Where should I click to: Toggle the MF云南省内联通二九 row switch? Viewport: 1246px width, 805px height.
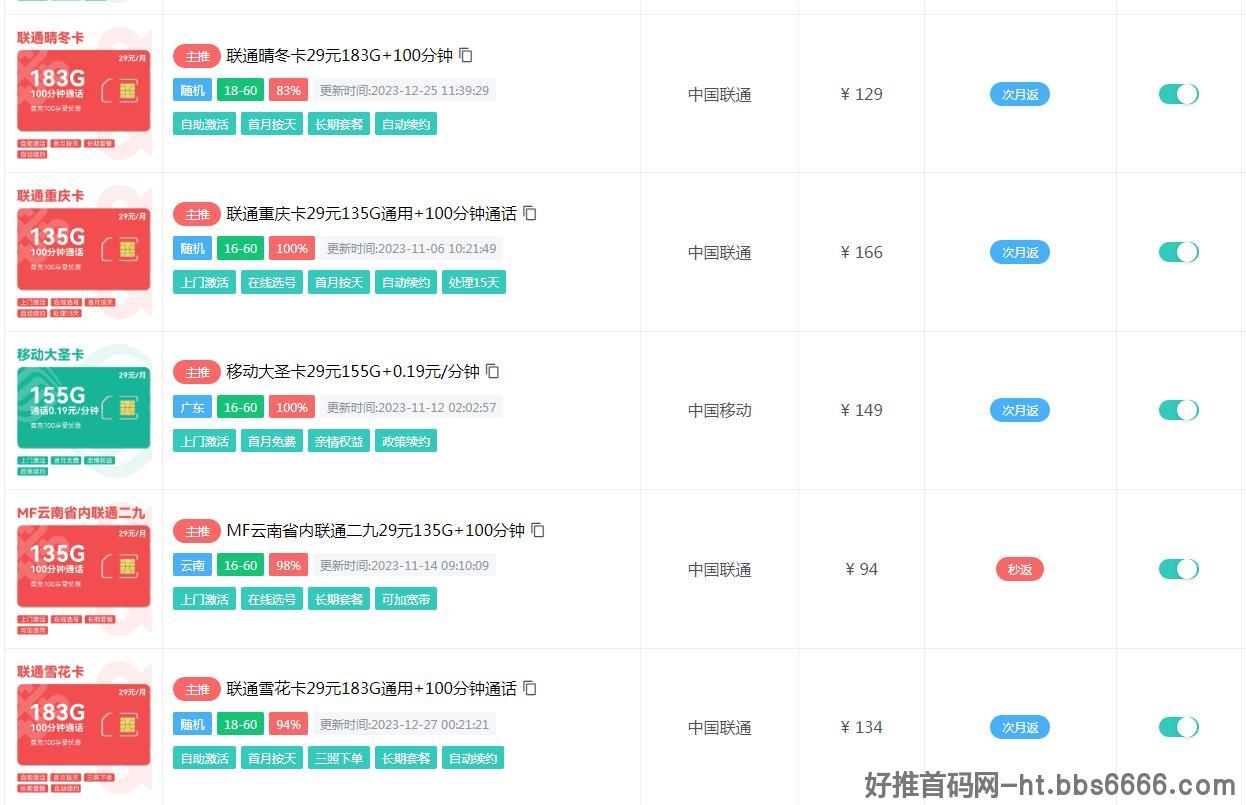tap(1178, 569)
